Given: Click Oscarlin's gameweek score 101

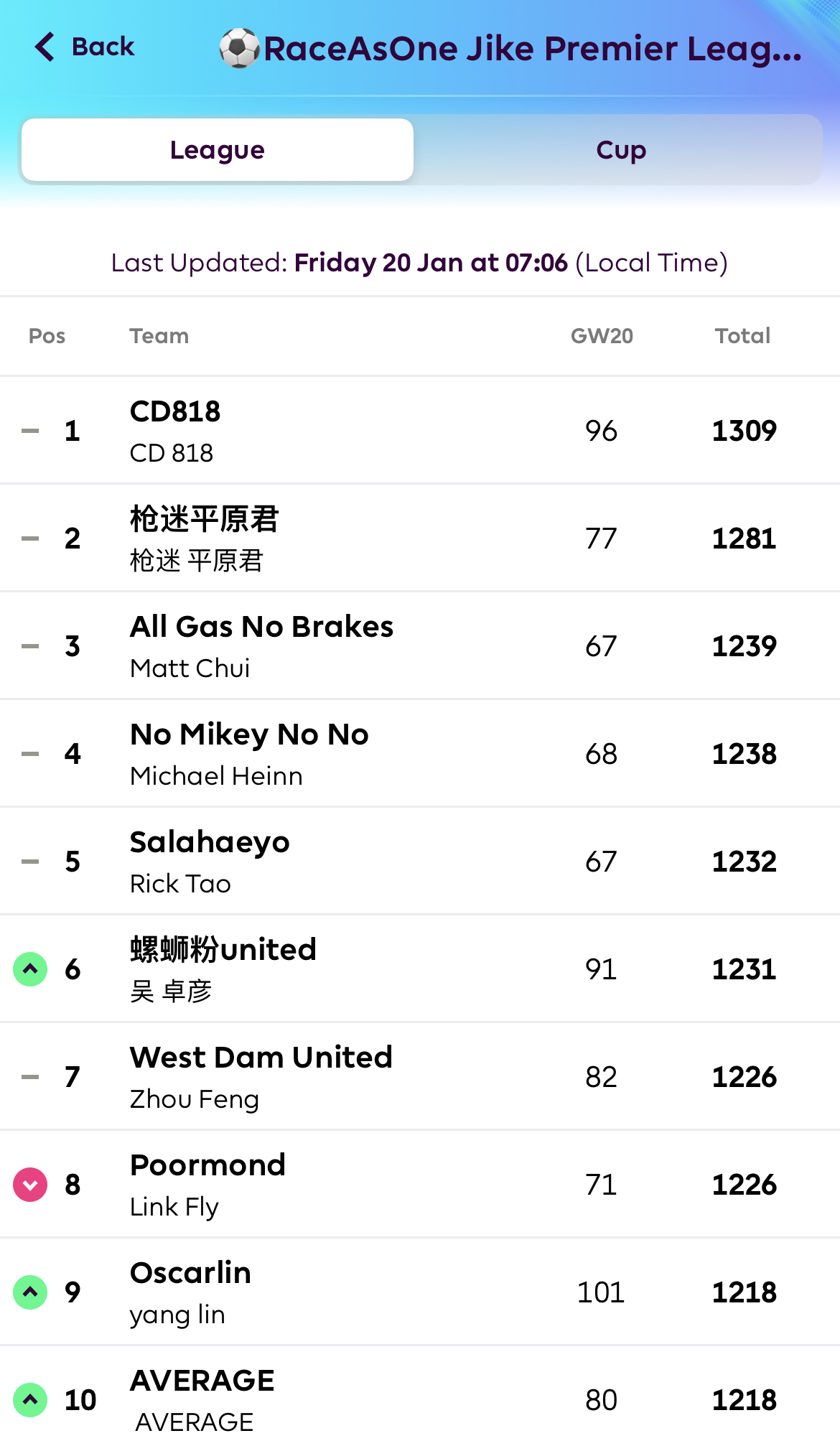Looking at the screenshot, I should click(x=601, y=1292).
